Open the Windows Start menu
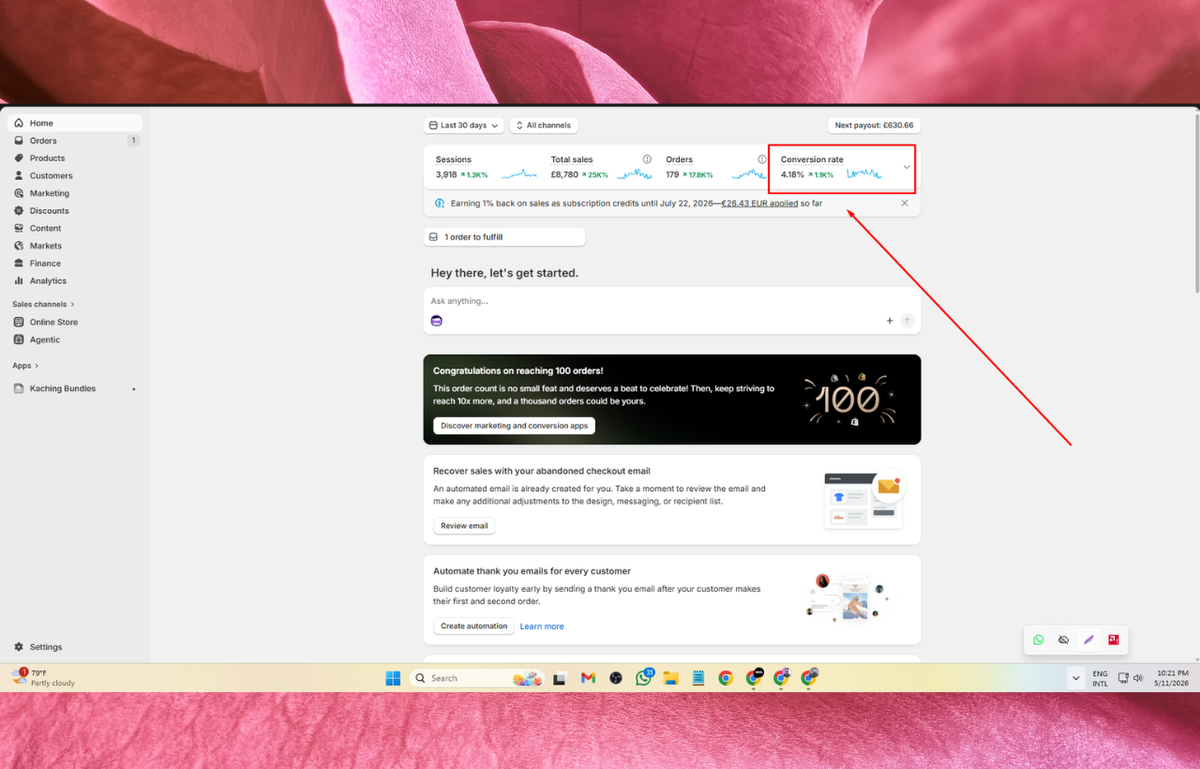Viewport: 1200px width, 769px height. [x=393, y=678]
